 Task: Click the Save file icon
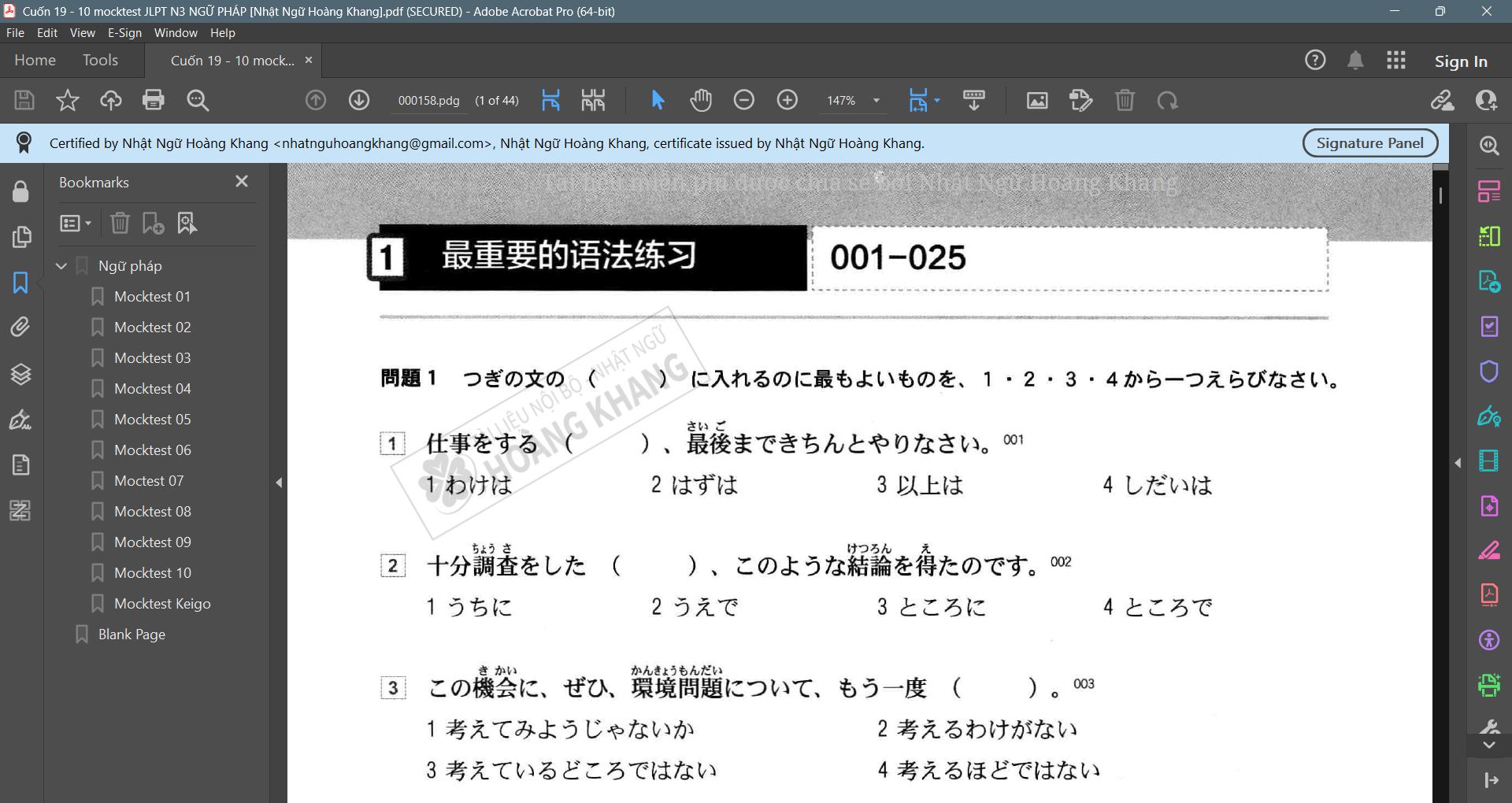click(x=24, y=100)
